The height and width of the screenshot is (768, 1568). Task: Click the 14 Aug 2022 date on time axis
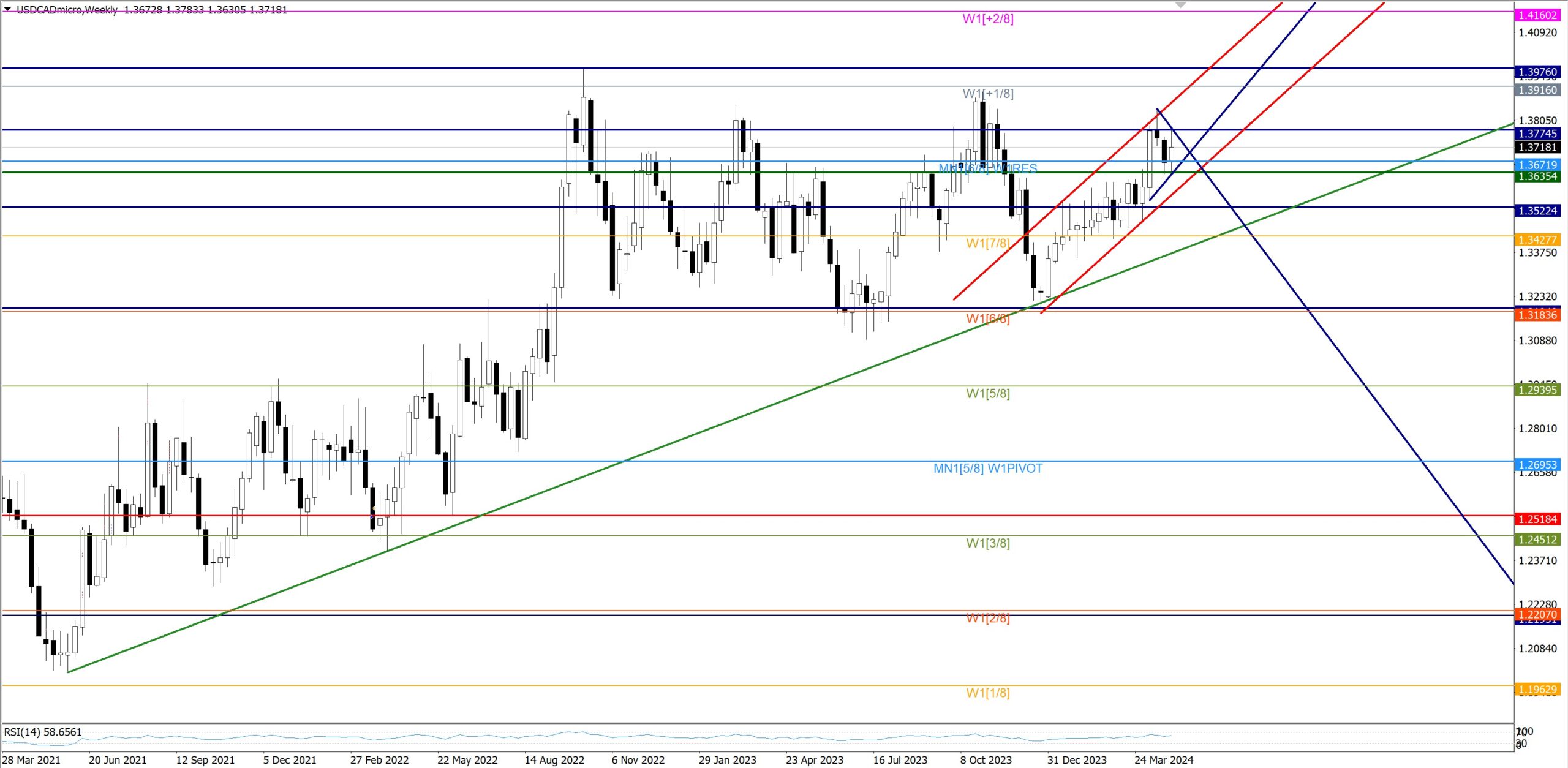pos(554,760)
